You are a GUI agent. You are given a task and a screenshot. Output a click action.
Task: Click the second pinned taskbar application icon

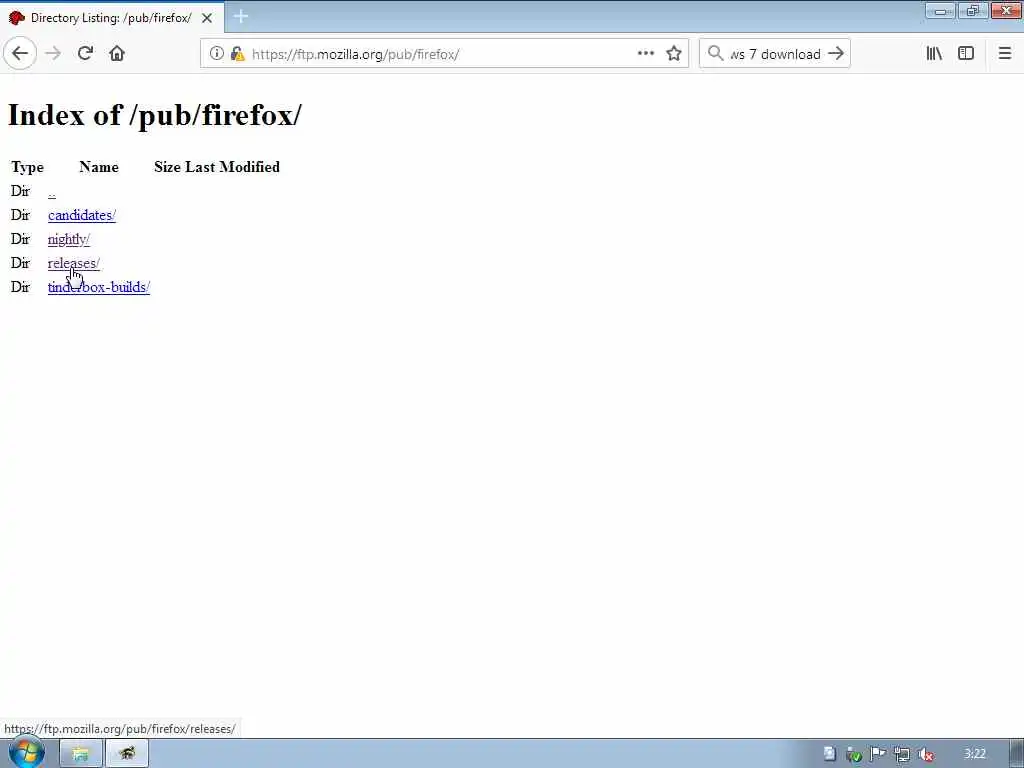[127, 754]
